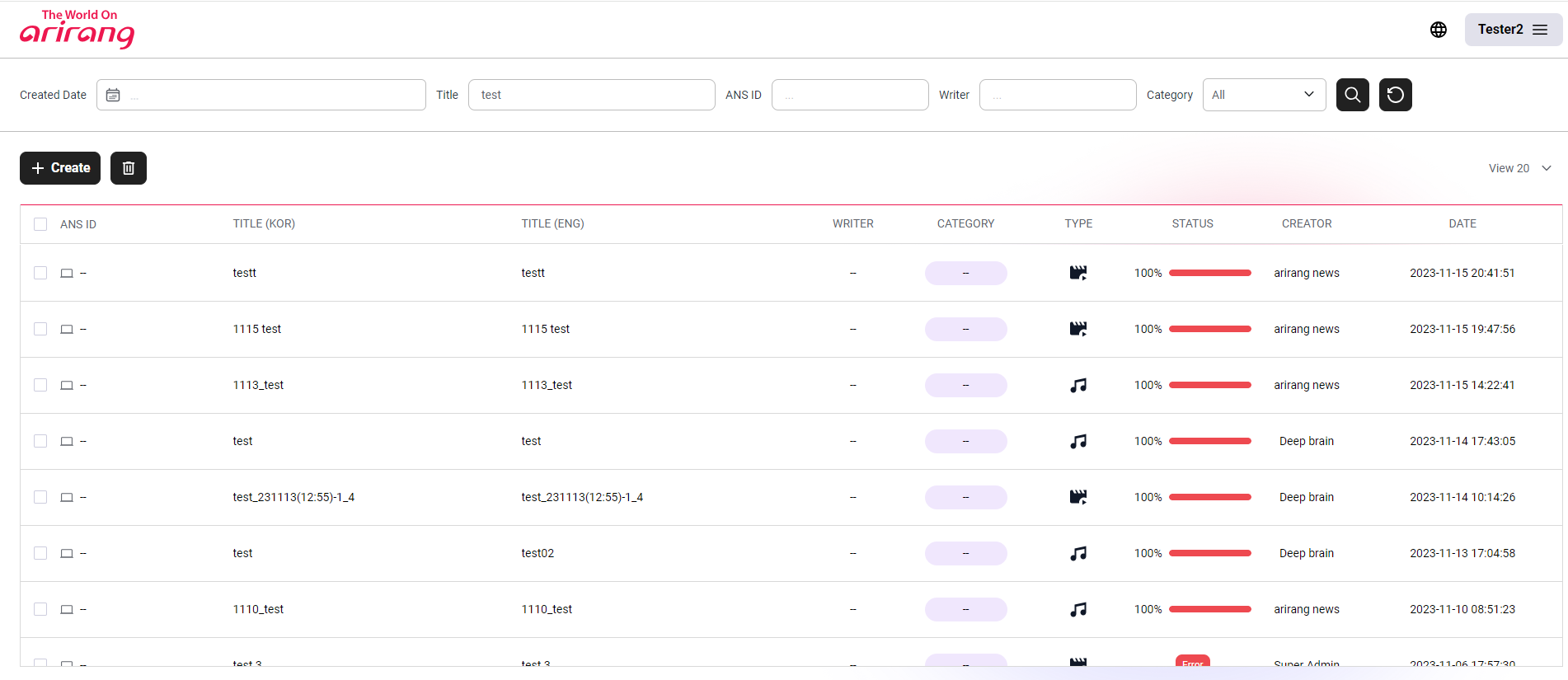Open the Category dropdown showing All
1568x680 pixels.
1263,95
